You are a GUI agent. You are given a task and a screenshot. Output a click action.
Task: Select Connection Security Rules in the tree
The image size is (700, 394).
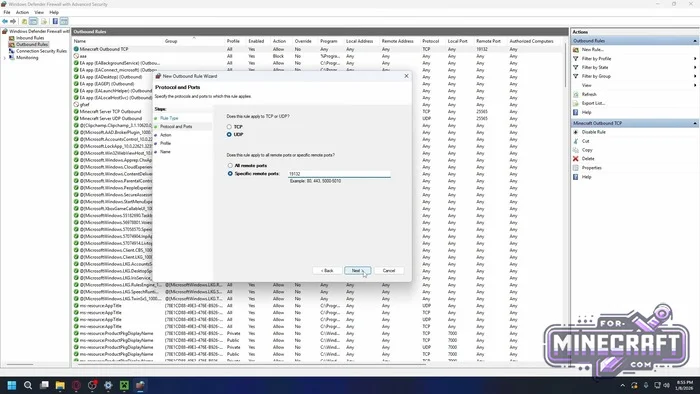coord(42,51)
